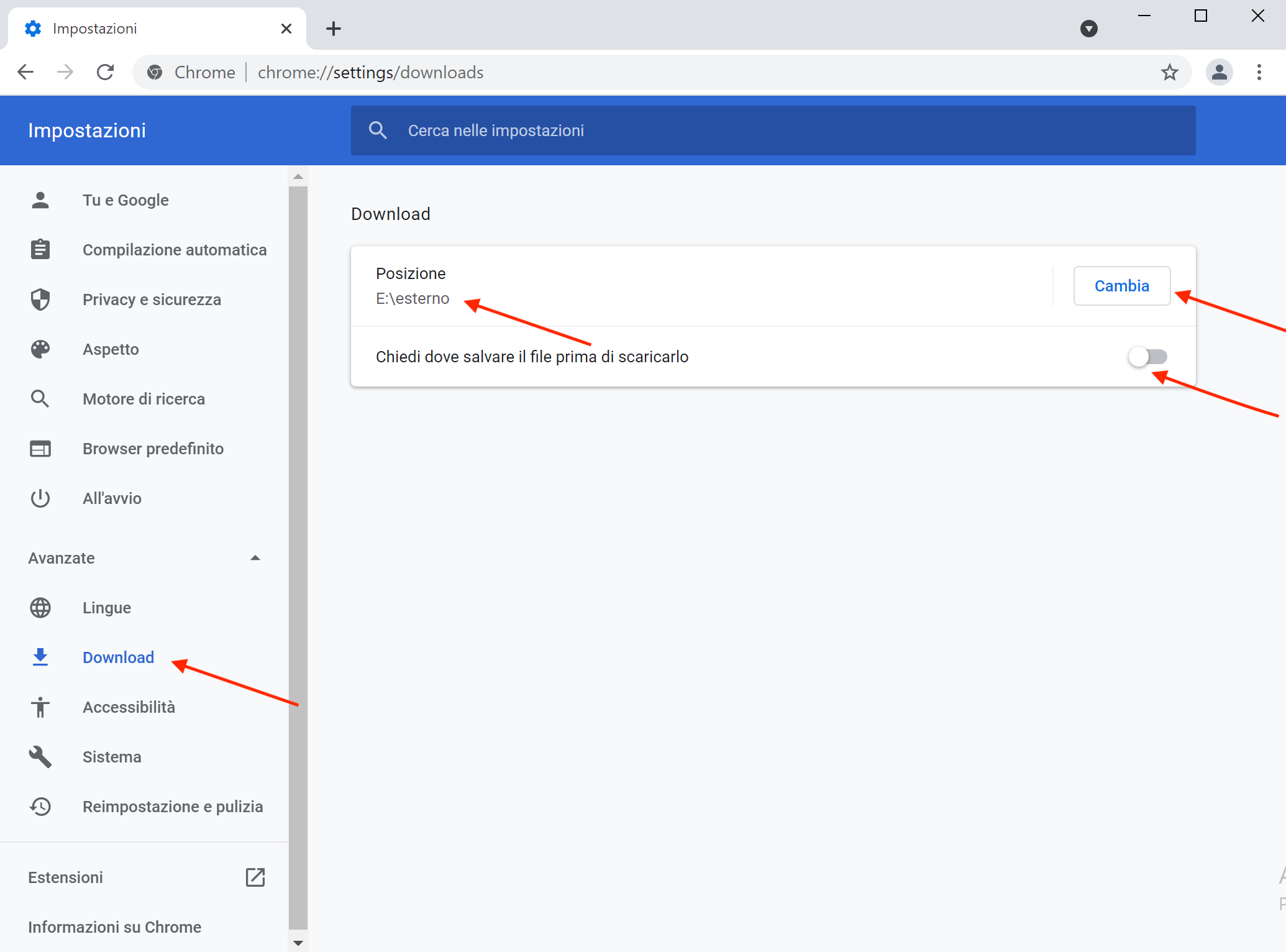Close the Impostazioni tab
The image size is (1286, 952).
click(x=286, y=29)
